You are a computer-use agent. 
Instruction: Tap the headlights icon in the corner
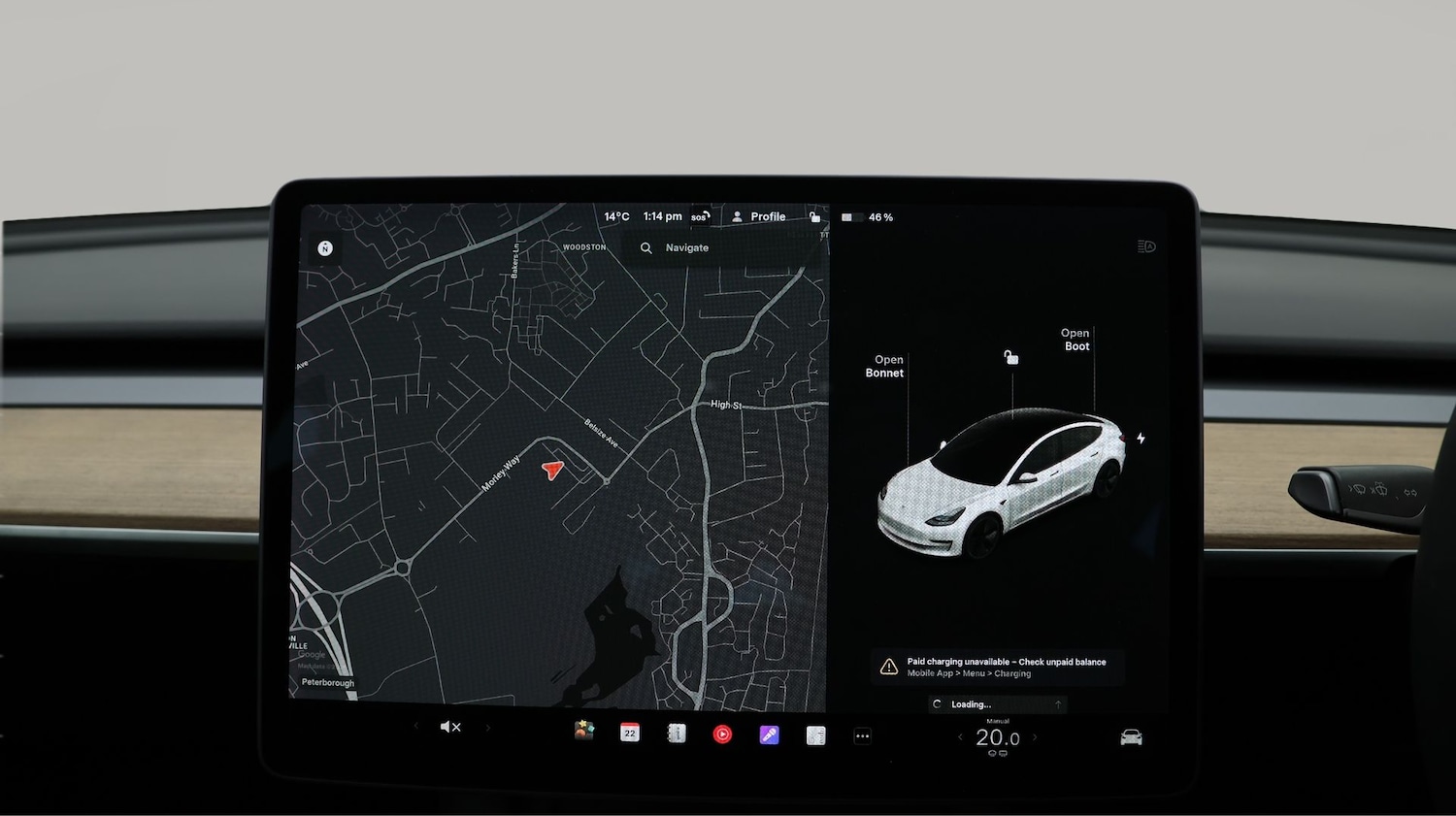(x=1145, y=246)
